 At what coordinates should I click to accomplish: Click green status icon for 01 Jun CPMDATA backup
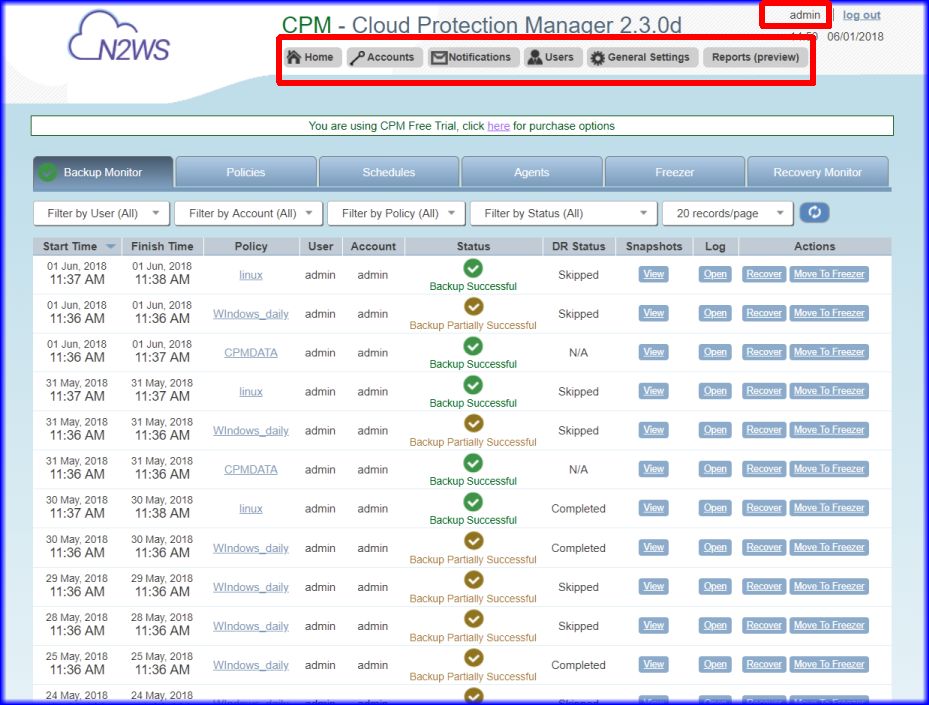point(473,345)
